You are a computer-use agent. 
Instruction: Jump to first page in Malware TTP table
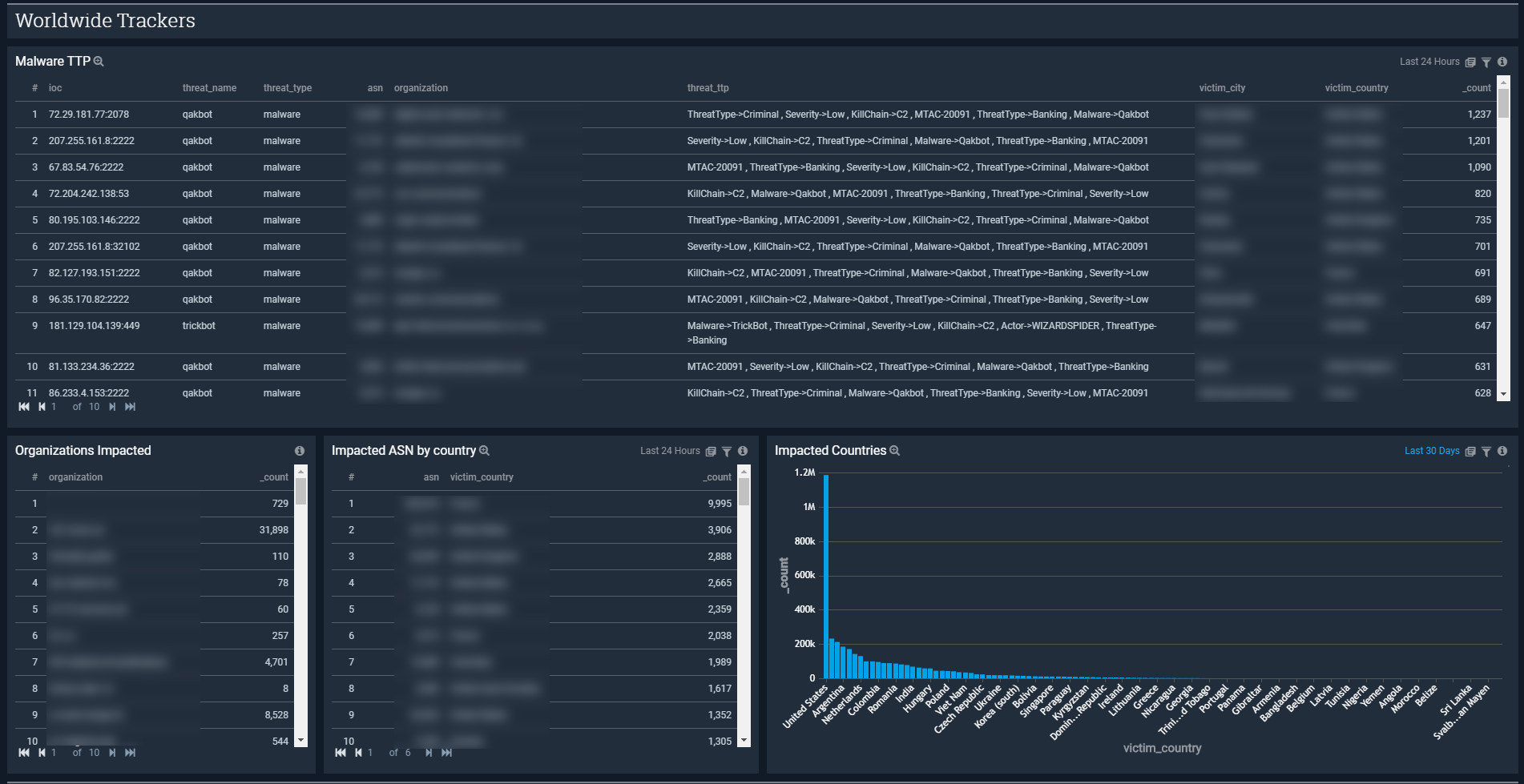pos(24,407)
